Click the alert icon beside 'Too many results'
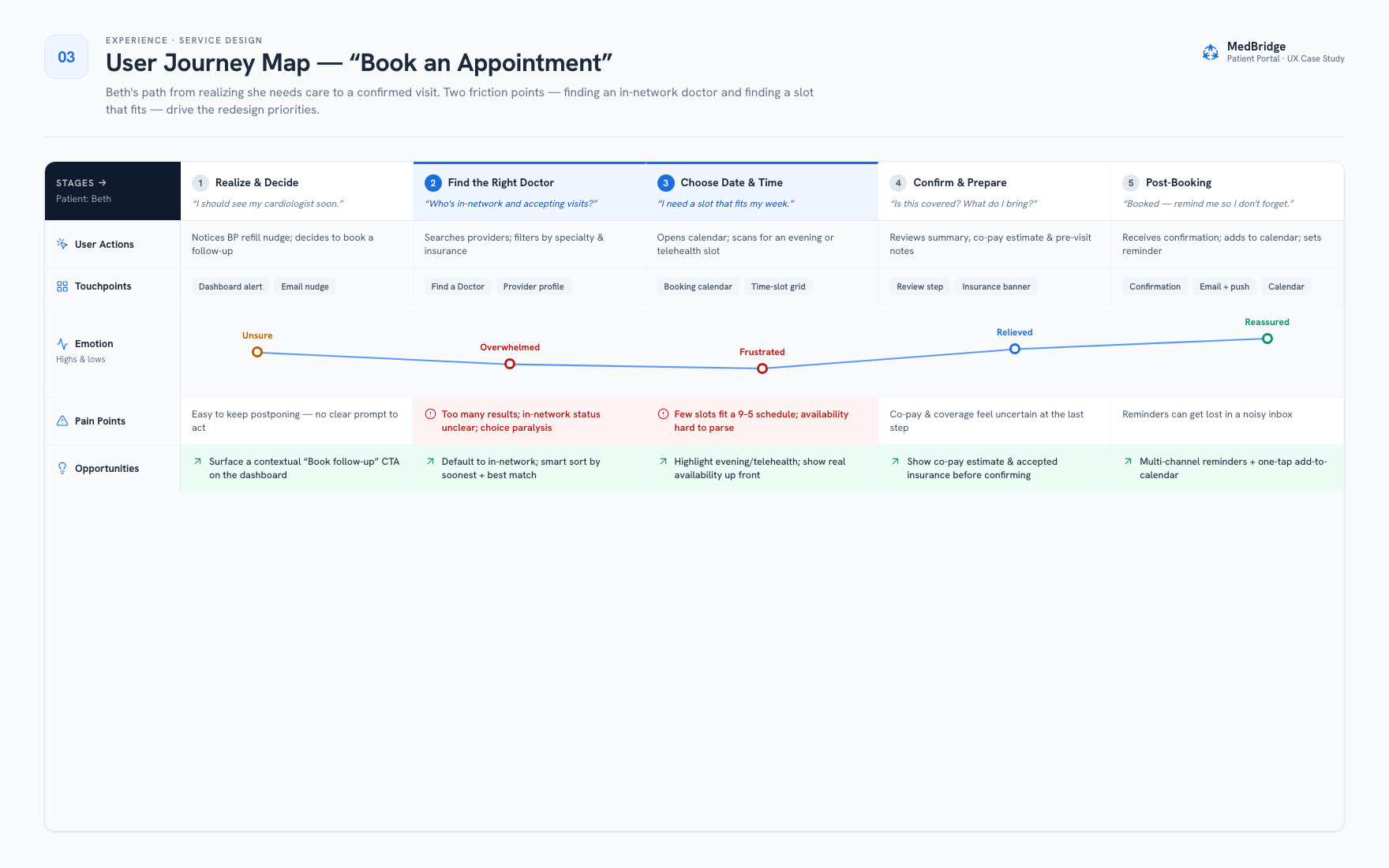 tap(430, 413)
